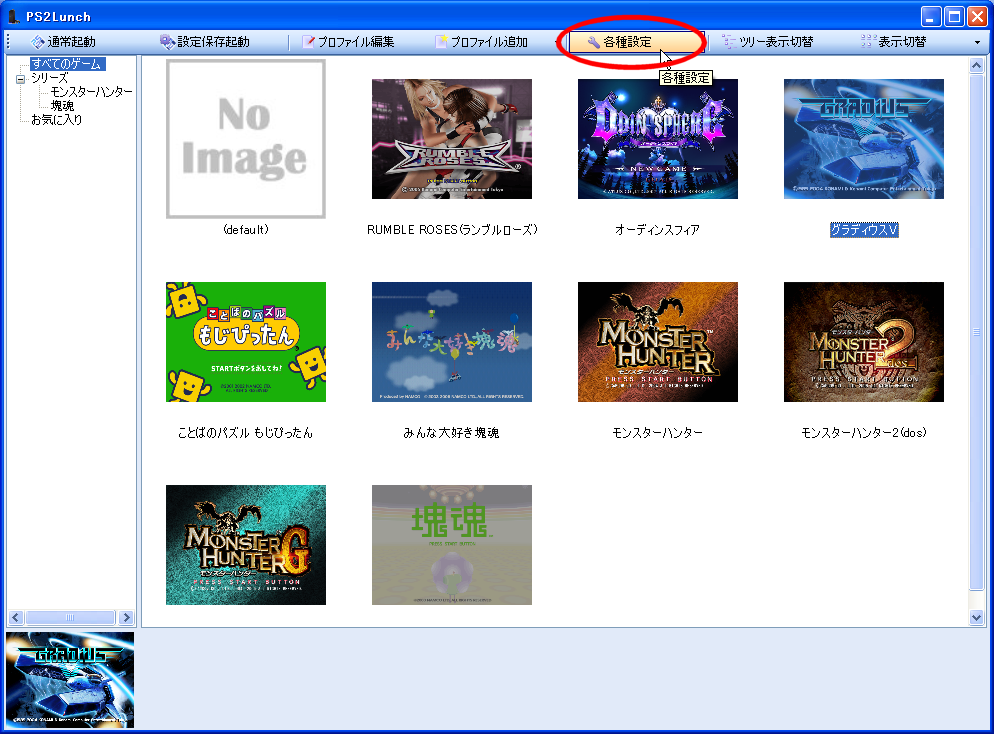The image size is (994, 734).
Task: Click the tree panel scroll-right arrow
Action: (126, 617)
